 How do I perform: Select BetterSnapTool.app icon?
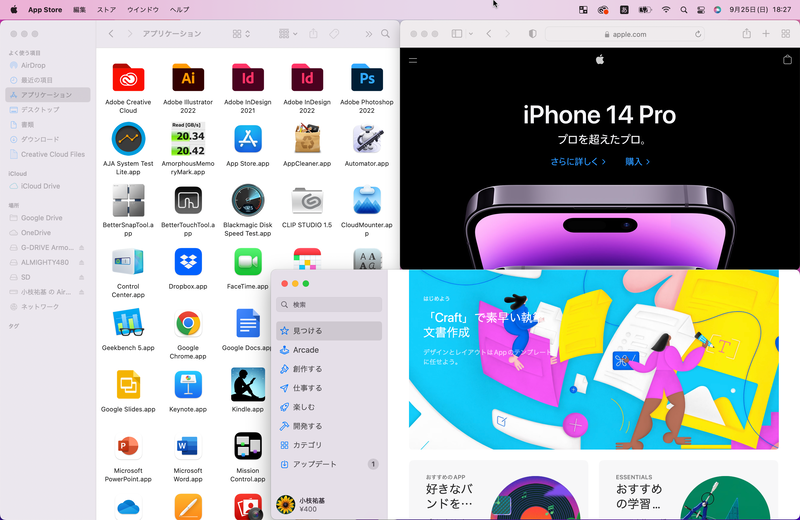[x=128, y=201]
